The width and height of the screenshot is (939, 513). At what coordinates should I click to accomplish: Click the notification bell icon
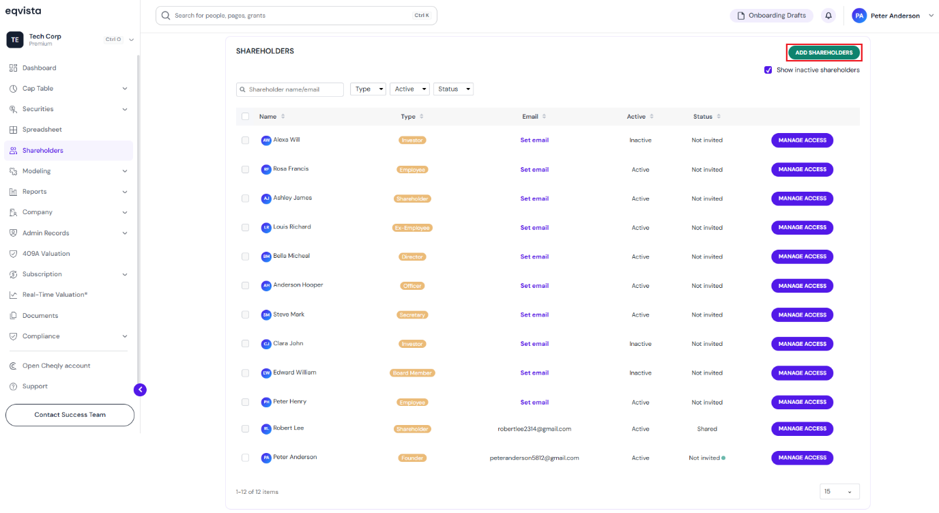828,16
